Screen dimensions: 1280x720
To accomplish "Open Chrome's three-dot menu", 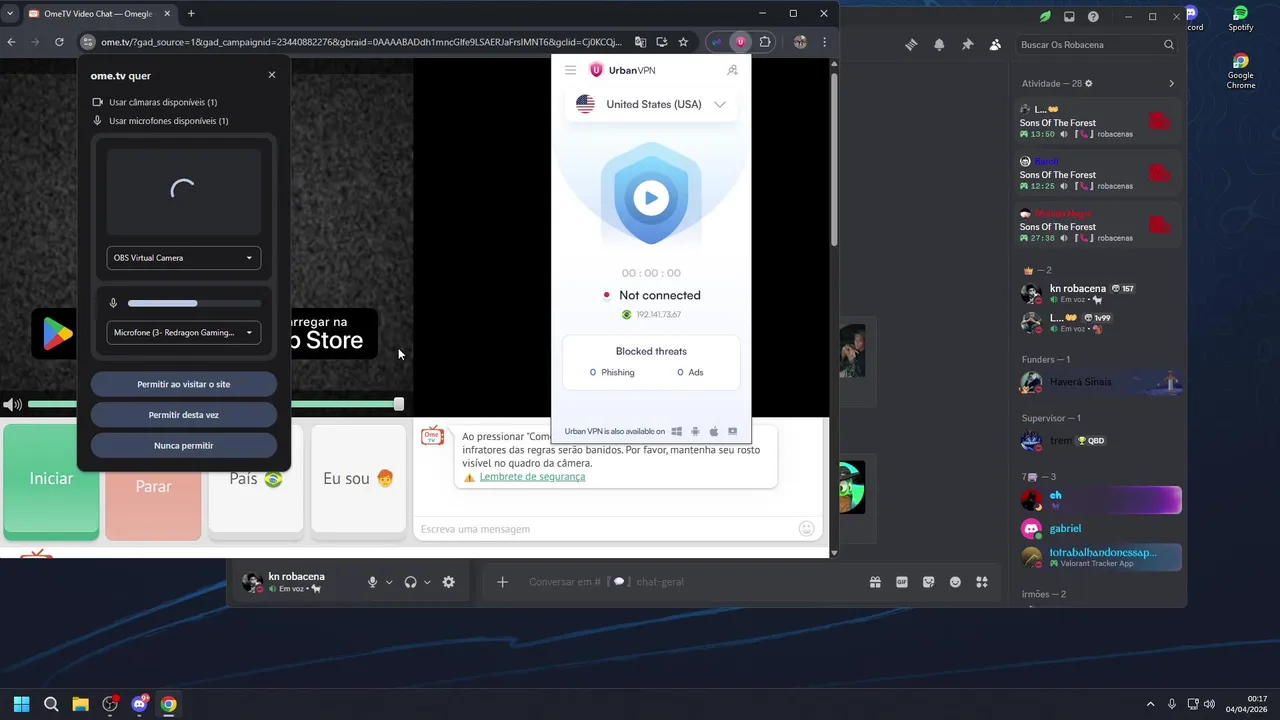I will point(824,42).
